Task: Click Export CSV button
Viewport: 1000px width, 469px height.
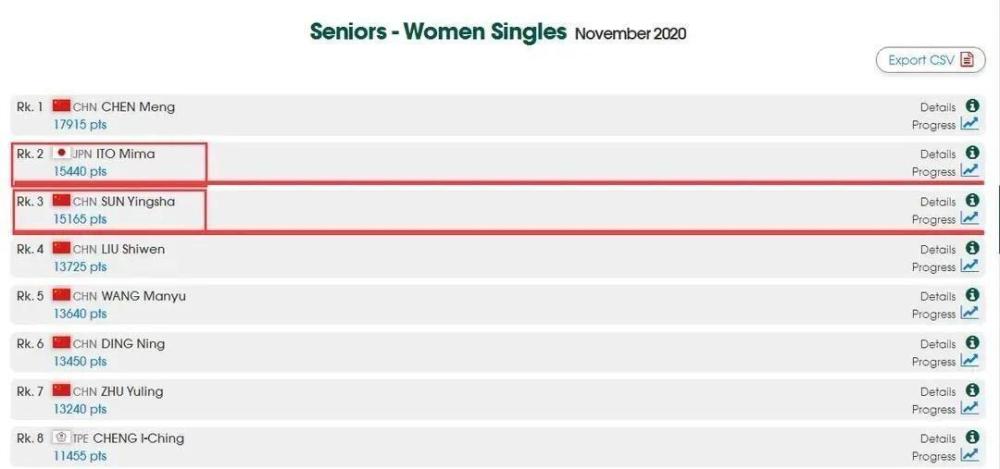Action: click(930, 60)
